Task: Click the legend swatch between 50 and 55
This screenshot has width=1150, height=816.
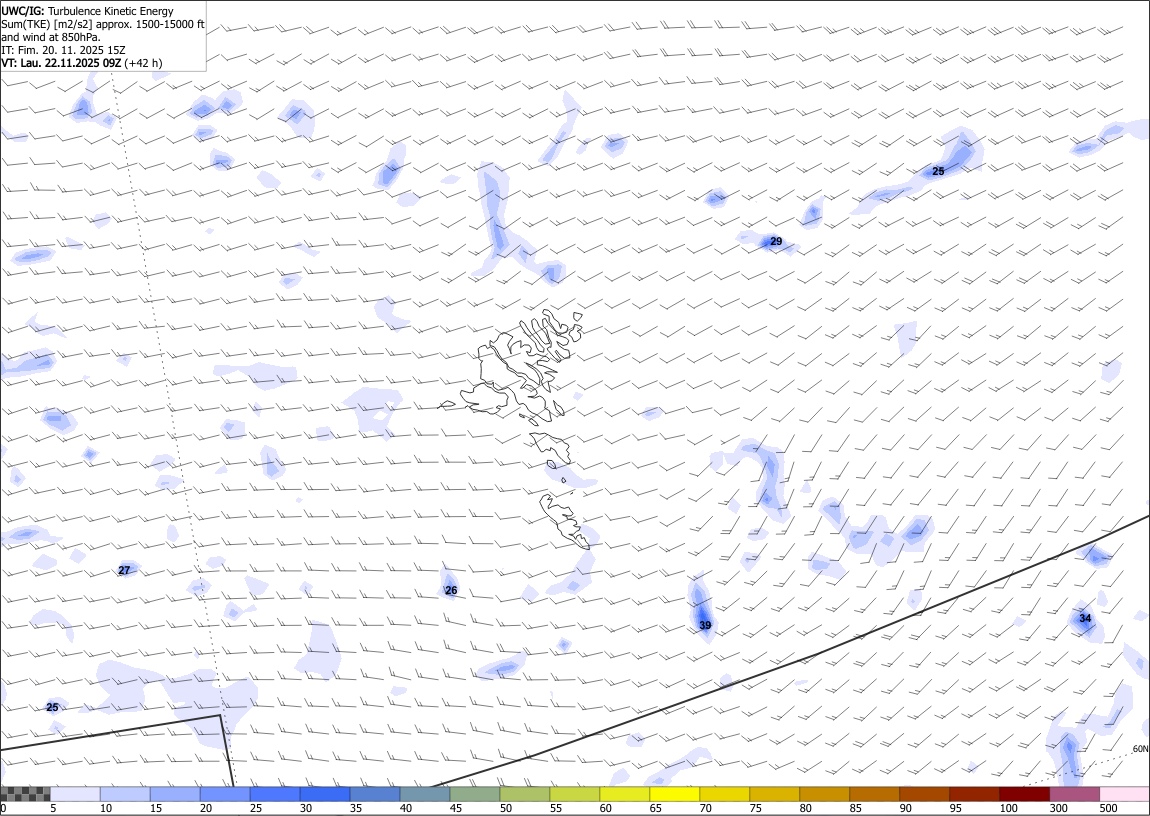Action: click(524, 794)
